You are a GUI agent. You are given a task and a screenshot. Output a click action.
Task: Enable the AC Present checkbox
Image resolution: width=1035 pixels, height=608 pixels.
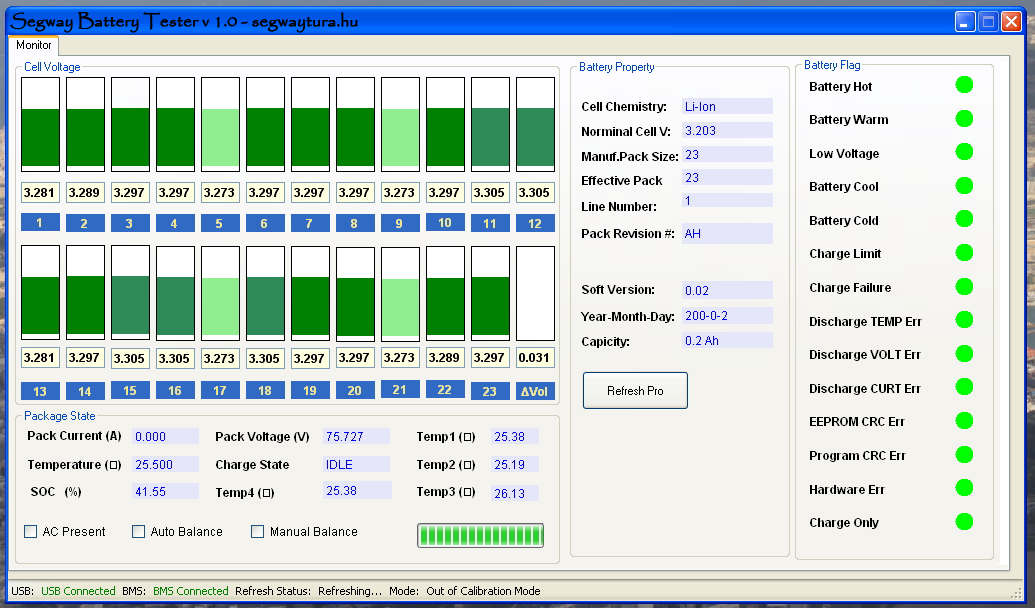point(31,532)
